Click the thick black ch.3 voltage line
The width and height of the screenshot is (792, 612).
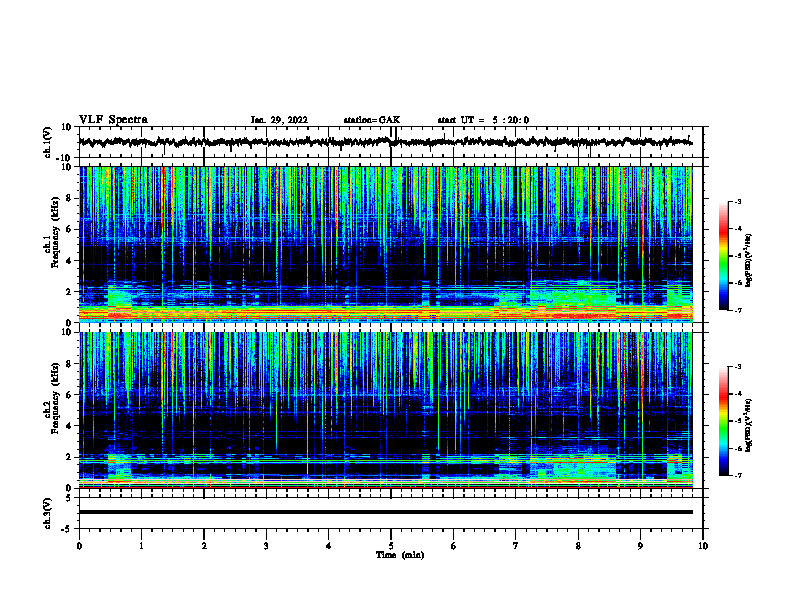pyautogui.click(x=386, y=512)
